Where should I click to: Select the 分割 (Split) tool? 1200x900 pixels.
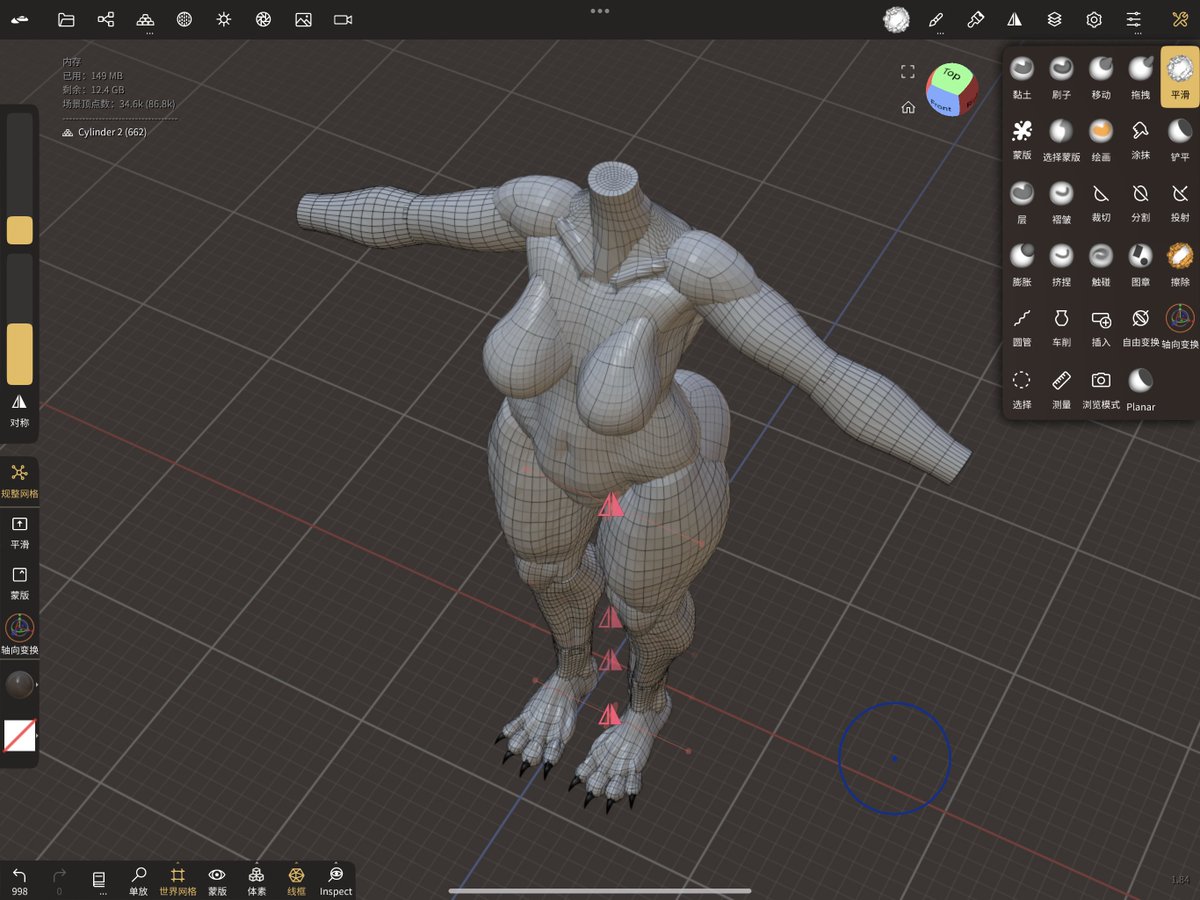point(1141,201)
